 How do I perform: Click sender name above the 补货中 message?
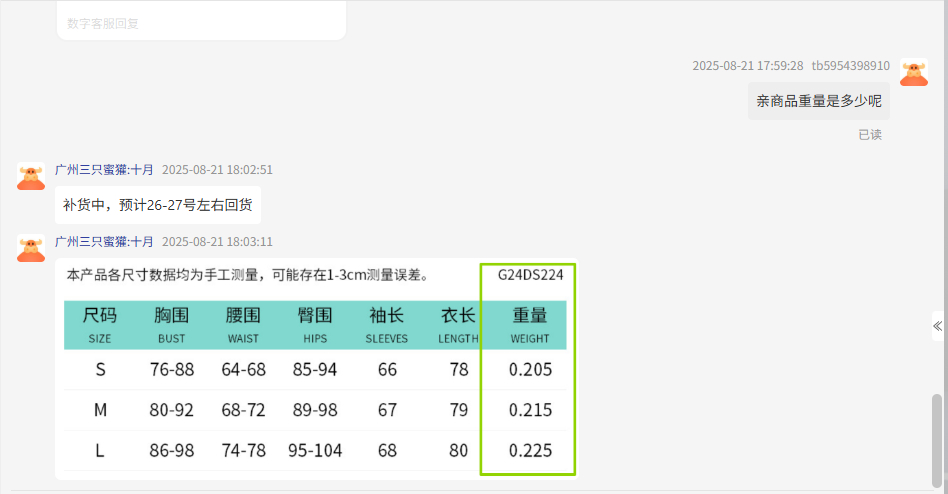(x=104, y=170)
